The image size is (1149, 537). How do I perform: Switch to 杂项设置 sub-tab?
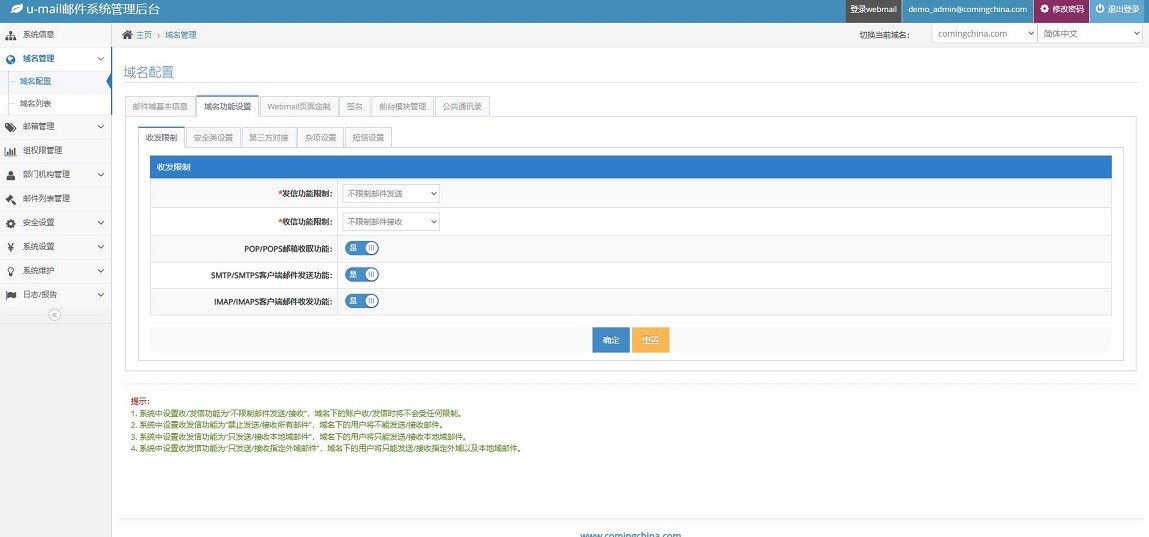point(320,138)
